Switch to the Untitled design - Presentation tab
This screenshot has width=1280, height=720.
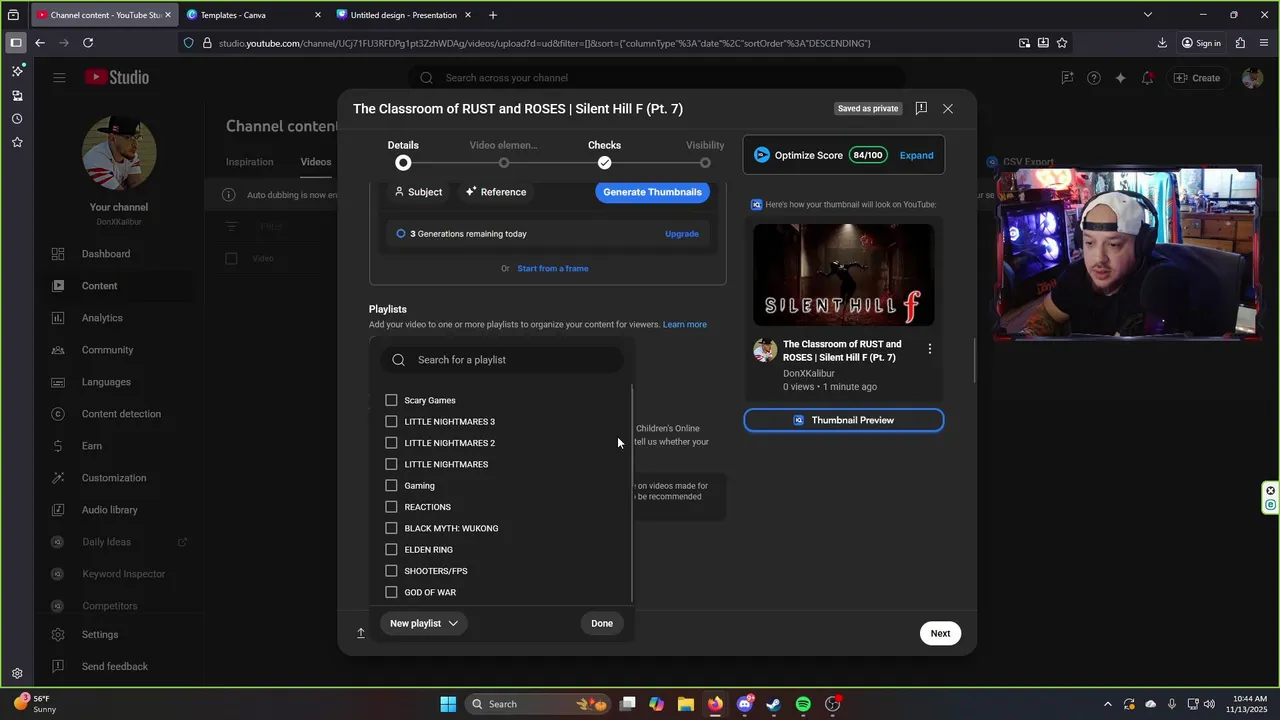coord(404,15)
